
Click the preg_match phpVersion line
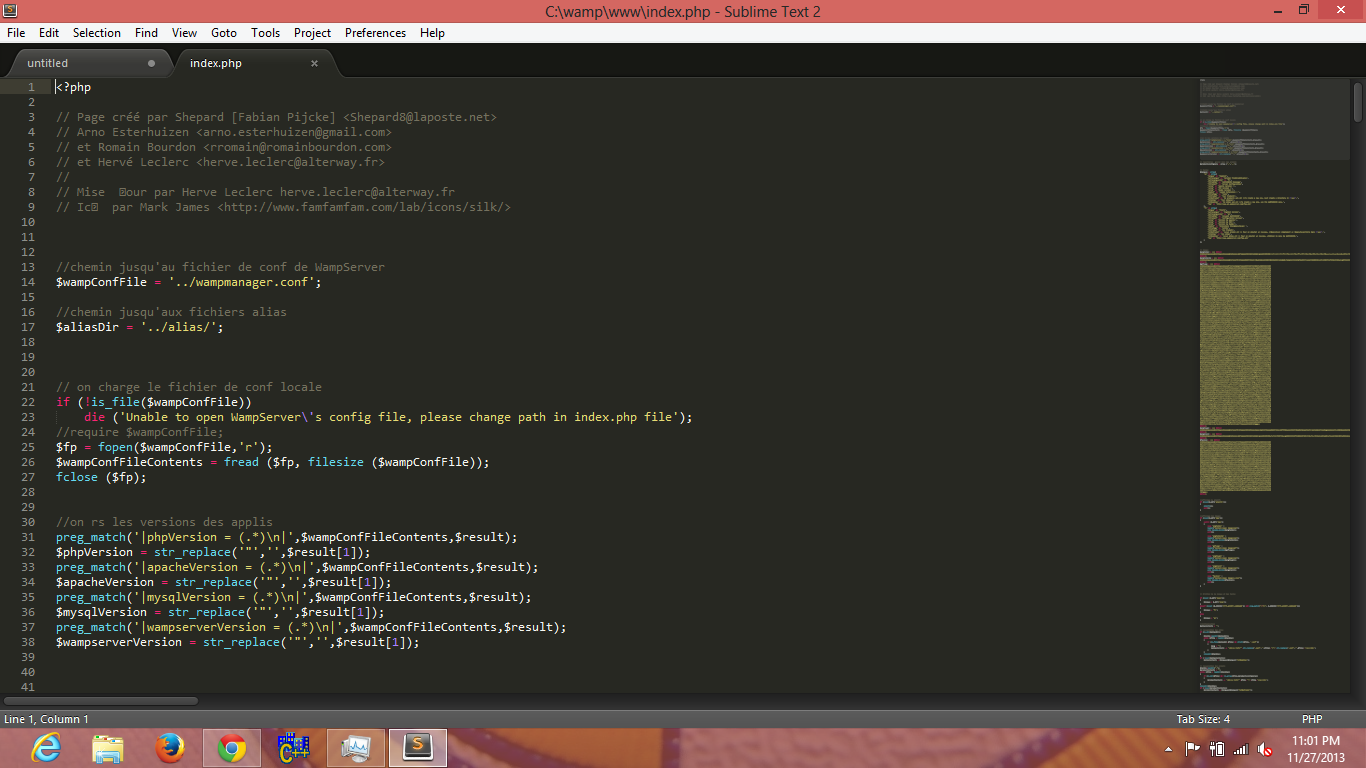tap(287, 537)
